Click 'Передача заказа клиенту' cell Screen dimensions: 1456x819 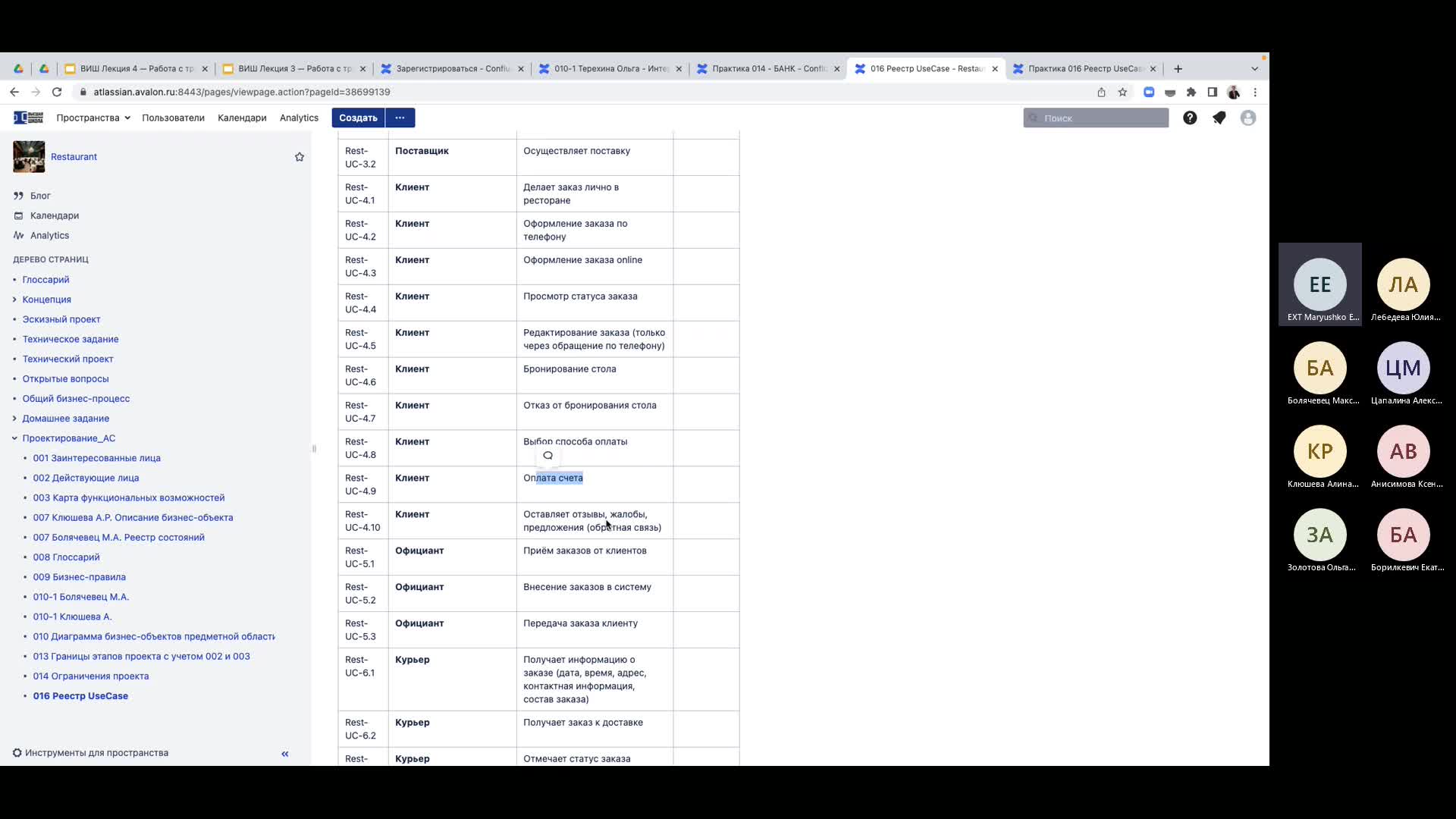click(x=595, y=630)
